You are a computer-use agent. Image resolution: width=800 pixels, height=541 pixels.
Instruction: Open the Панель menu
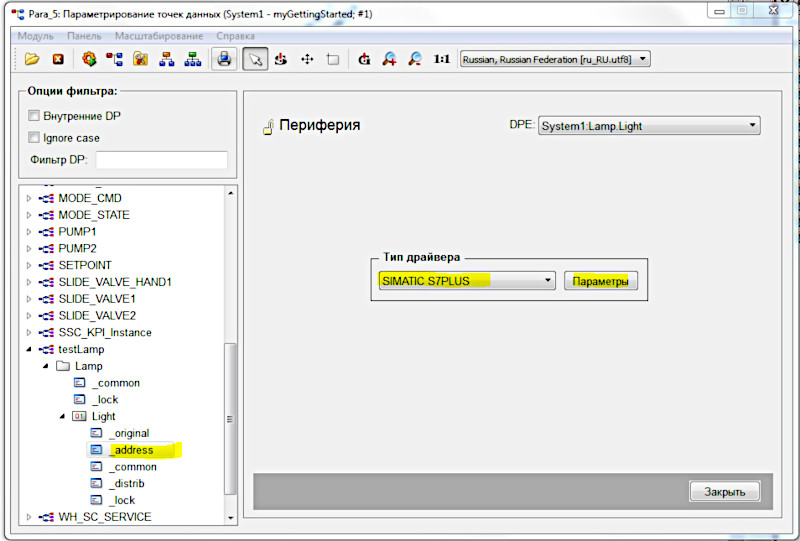(84, 36)
